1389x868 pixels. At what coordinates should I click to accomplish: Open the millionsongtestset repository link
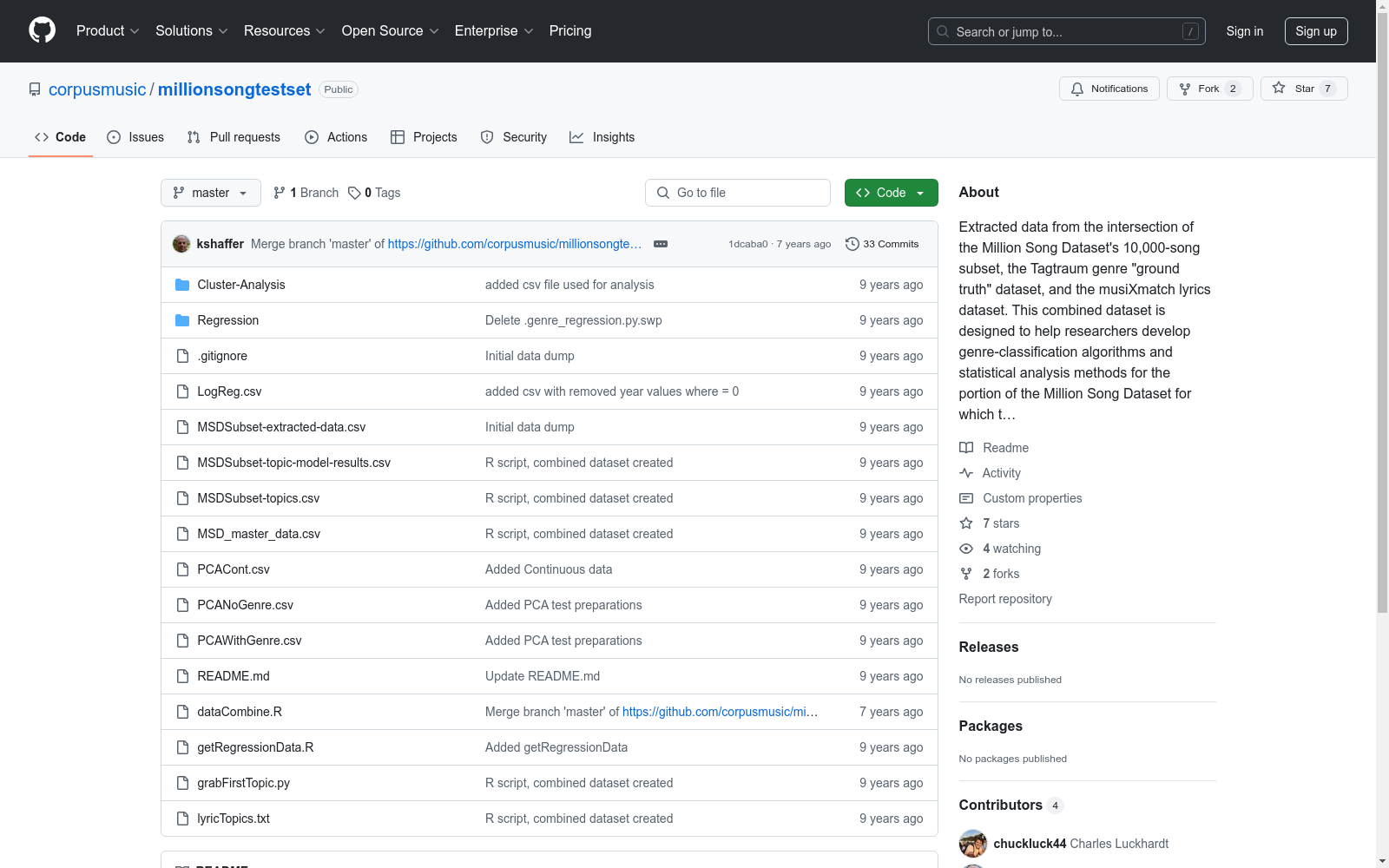pos(234,89)
